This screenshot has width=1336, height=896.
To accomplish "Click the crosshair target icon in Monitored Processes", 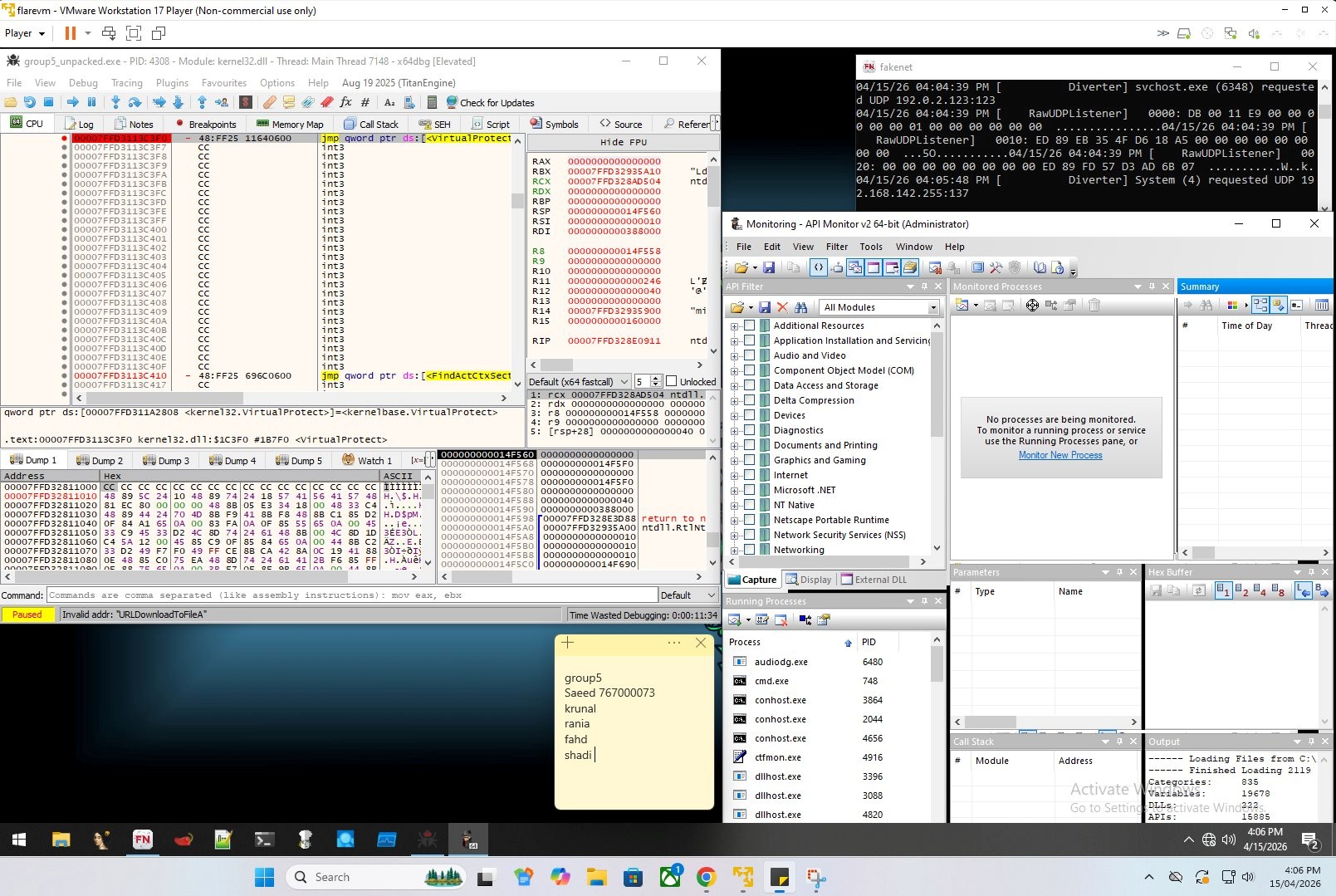I will (1032, 306).
